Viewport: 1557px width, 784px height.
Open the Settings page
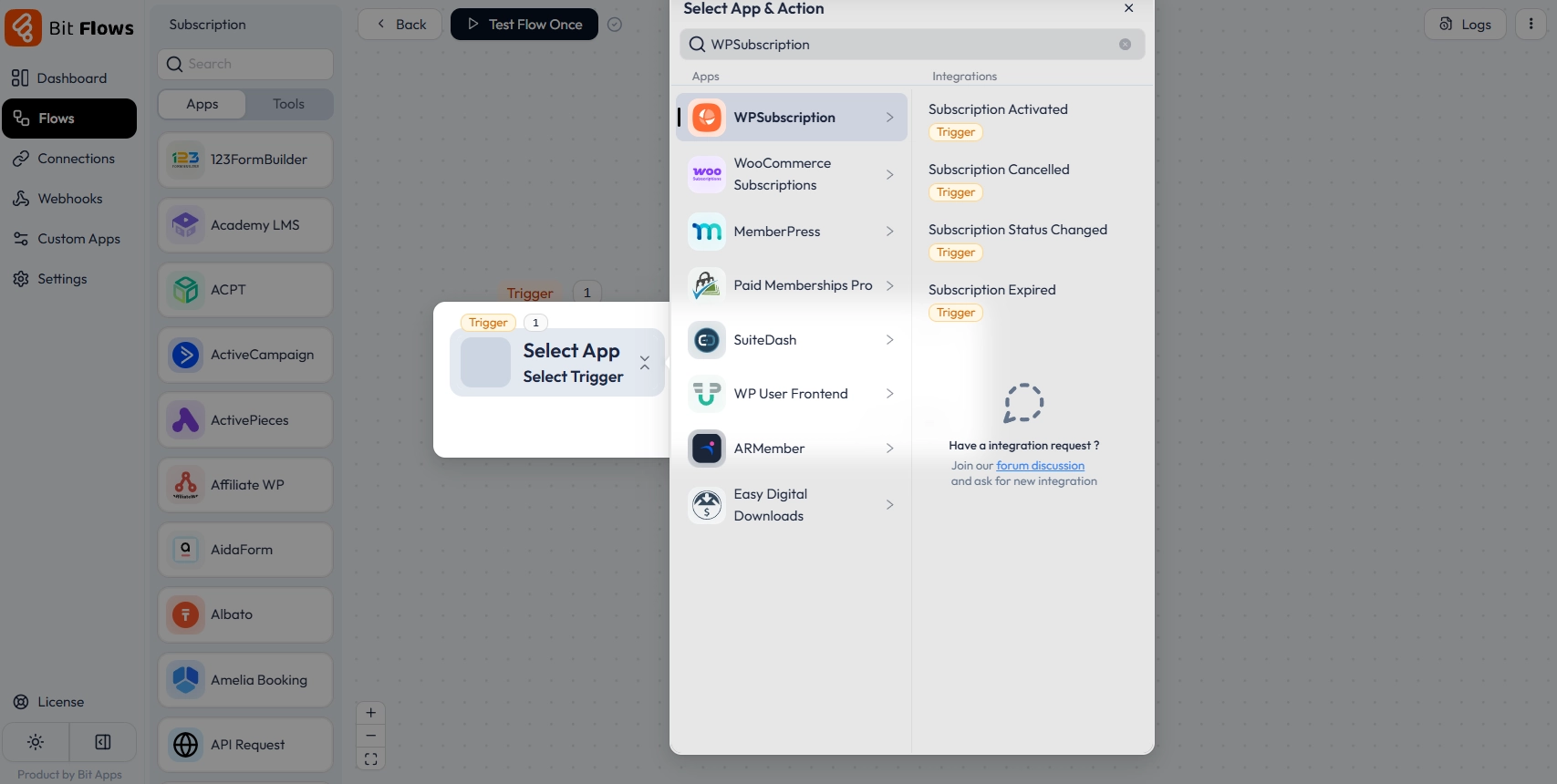69,279
